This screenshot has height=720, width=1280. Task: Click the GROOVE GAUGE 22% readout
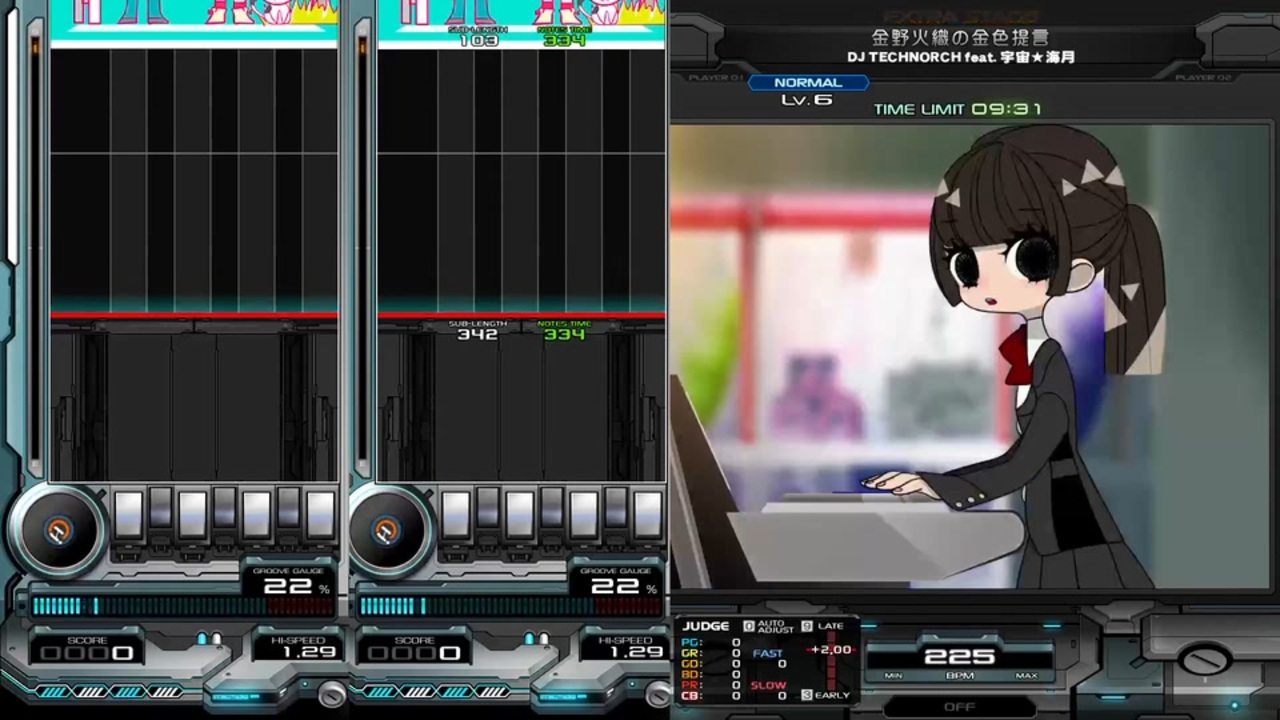click(291, 585)
